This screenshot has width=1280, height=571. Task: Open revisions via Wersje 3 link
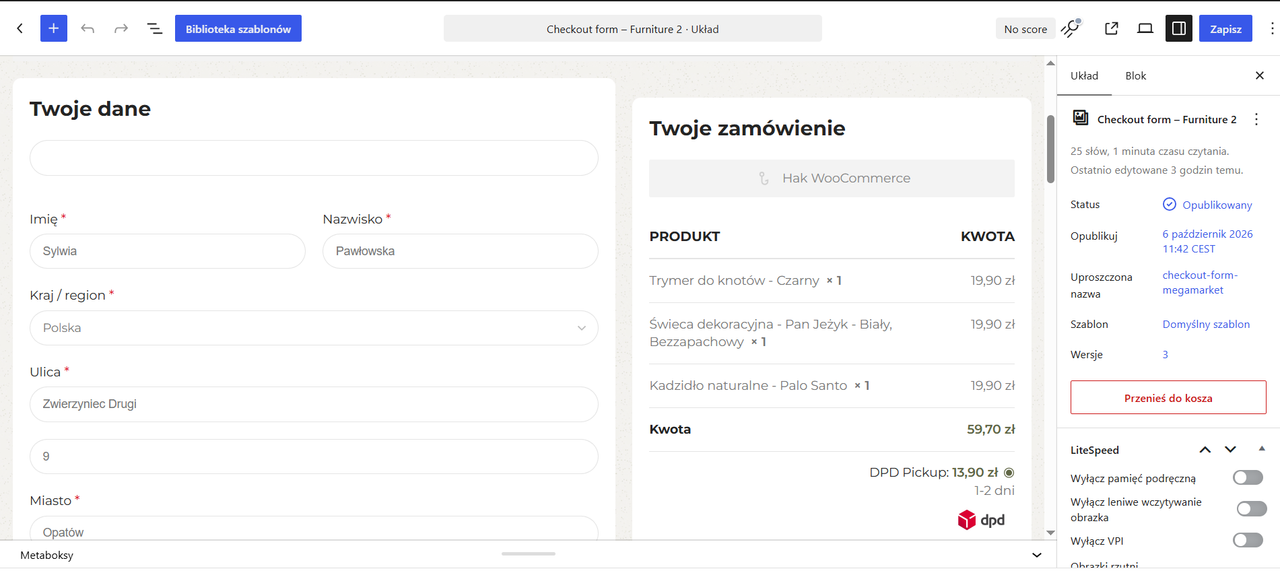click(1165, 355)
